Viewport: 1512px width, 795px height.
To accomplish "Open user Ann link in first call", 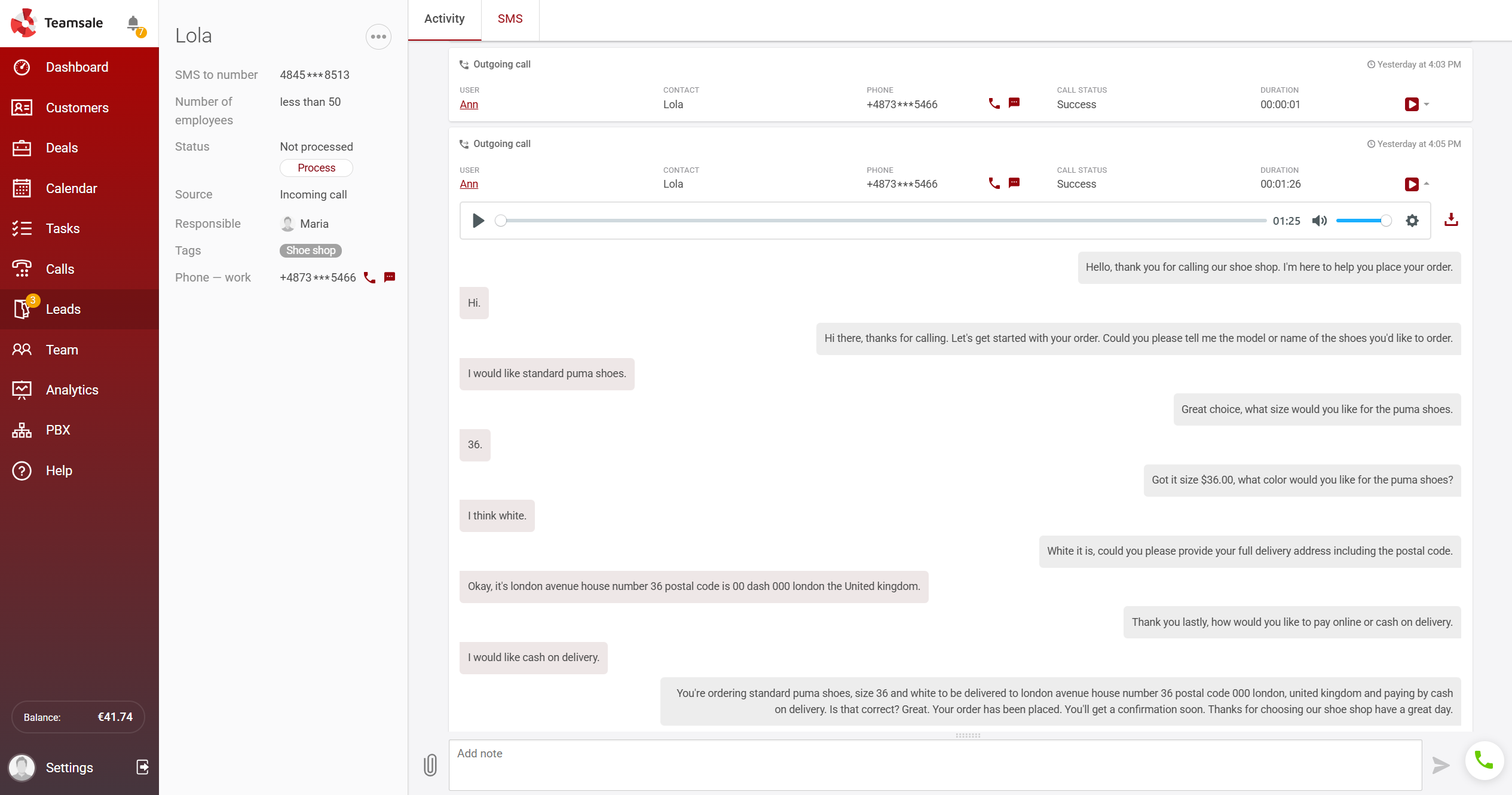I will tap(469, 105).
